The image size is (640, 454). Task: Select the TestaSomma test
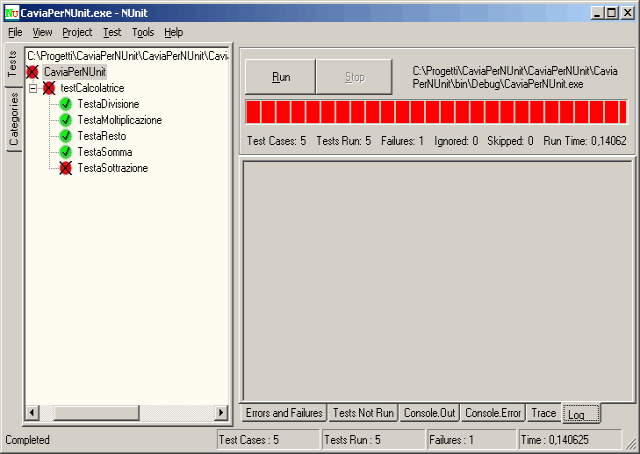pos(105,152)
